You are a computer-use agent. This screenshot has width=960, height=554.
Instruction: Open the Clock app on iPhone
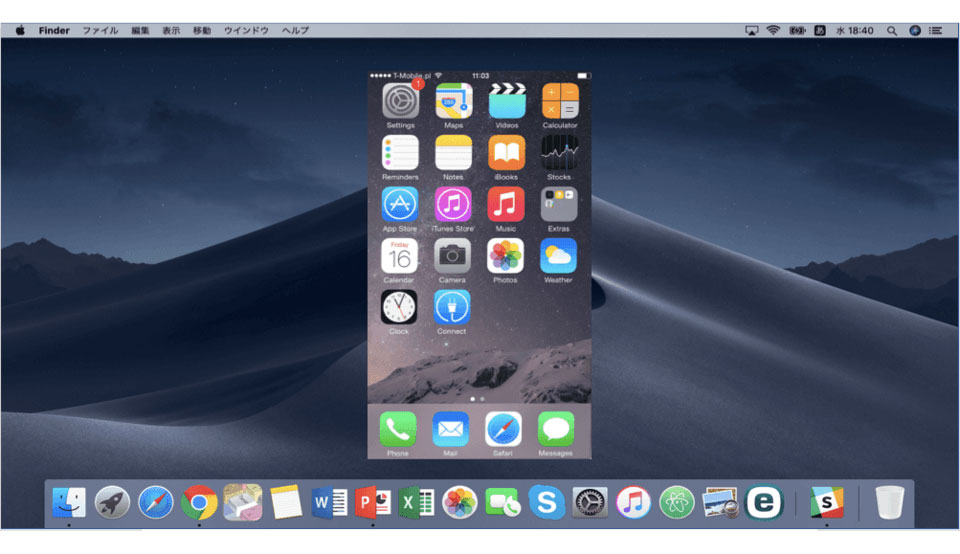(399, 307)
